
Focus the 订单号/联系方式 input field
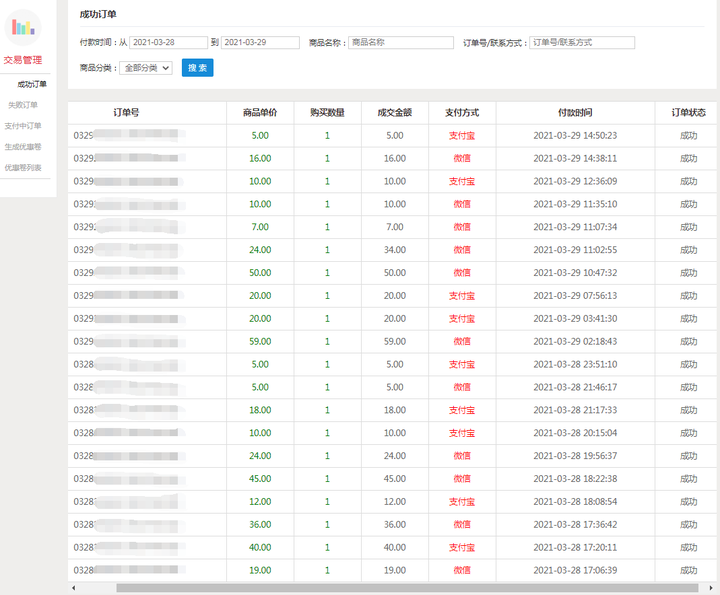[582, 42]
